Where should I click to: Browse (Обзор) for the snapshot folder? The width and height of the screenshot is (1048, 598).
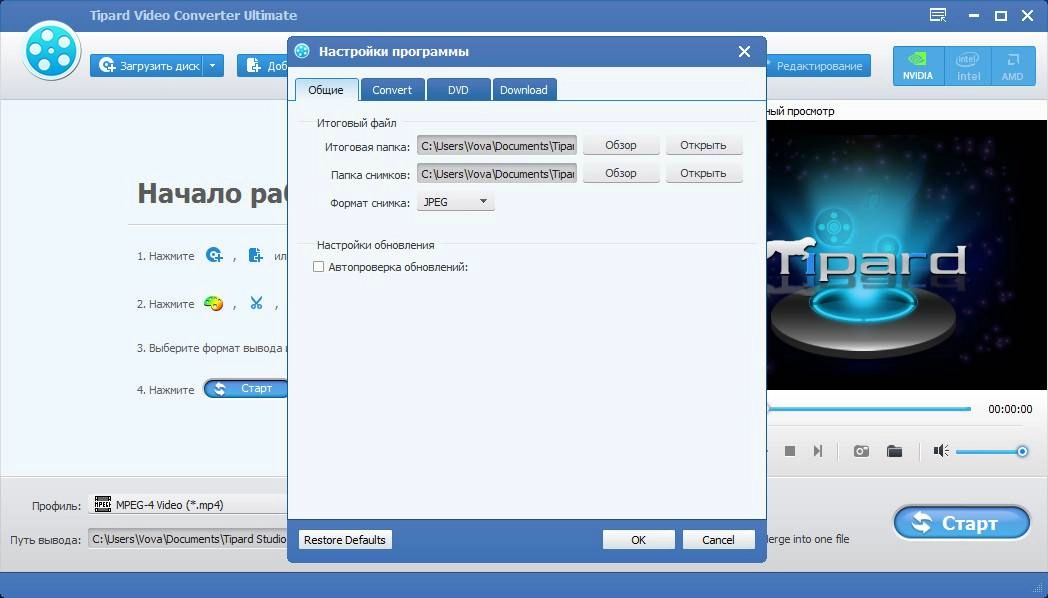[x=621, y=173]
